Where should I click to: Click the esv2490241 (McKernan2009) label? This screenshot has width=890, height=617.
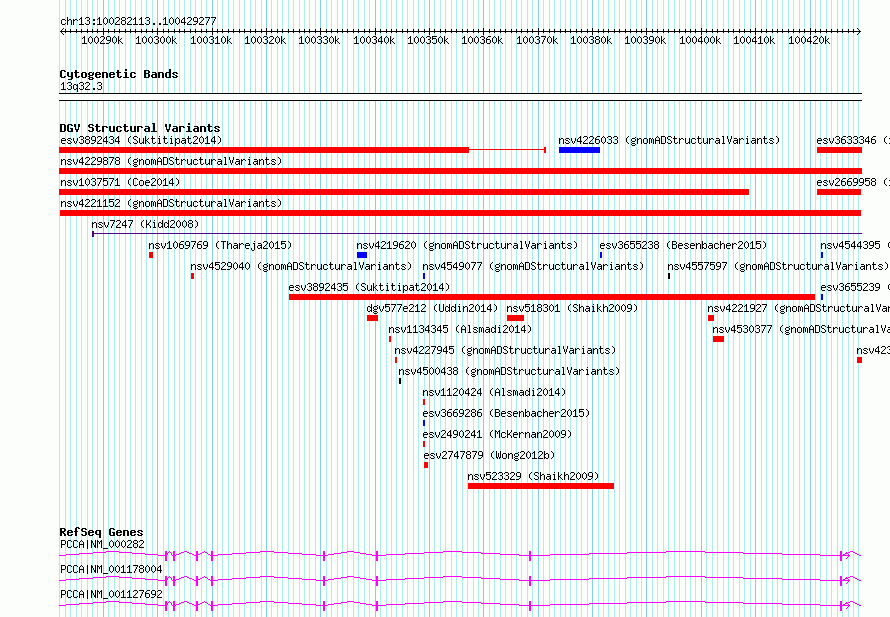tap(497, 434)
